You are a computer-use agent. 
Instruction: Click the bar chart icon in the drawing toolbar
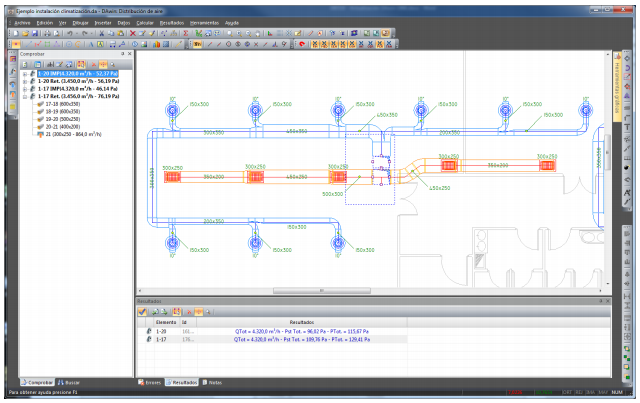pos(156,44)
